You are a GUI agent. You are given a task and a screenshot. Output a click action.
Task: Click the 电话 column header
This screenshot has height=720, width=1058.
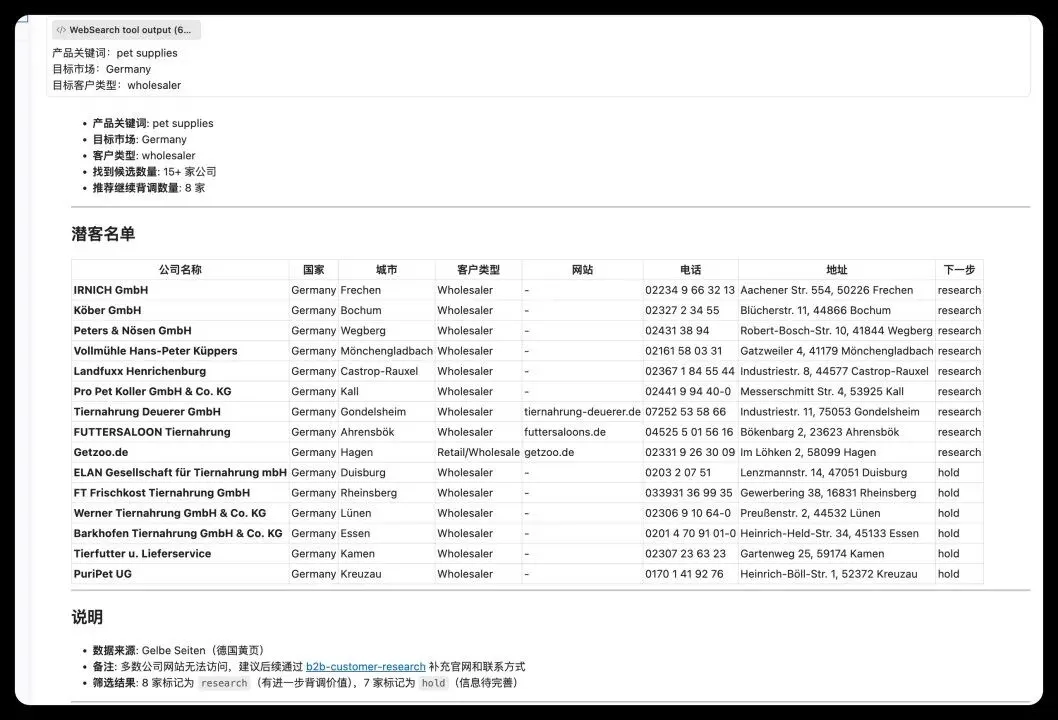pyautogui.click(x=690, y=270)
